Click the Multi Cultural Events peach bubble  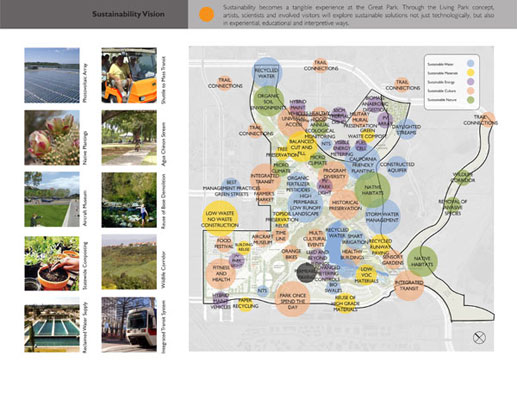(x=315, y=238)
